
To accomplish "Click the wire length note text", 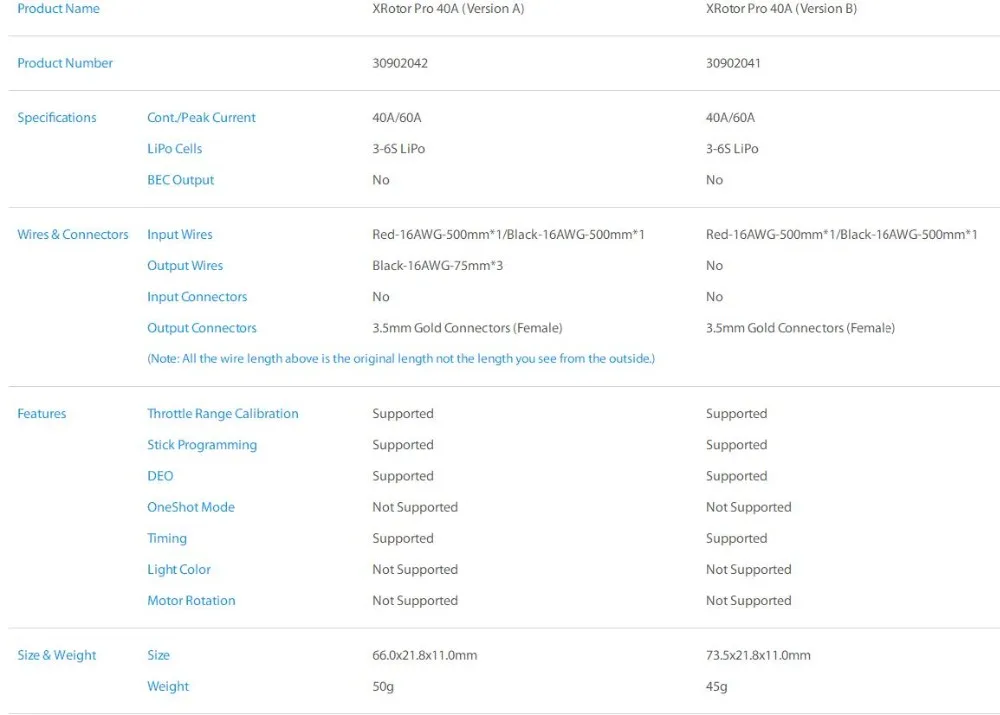I will (x=401, y=358).
